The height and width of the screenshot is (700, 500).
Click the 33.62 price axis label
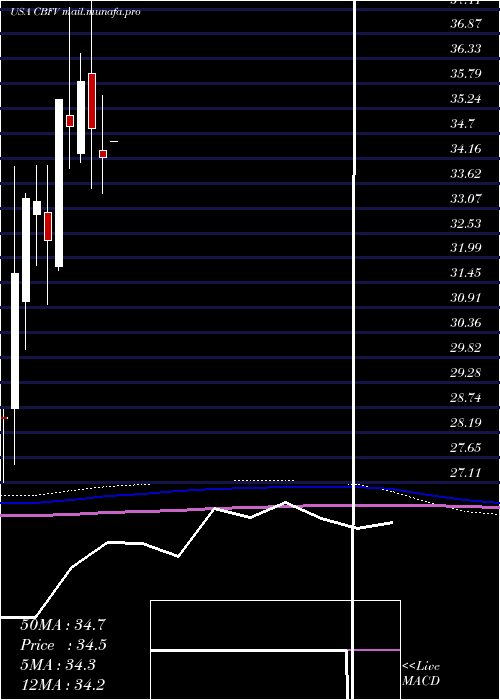click(x=466, y=173)
